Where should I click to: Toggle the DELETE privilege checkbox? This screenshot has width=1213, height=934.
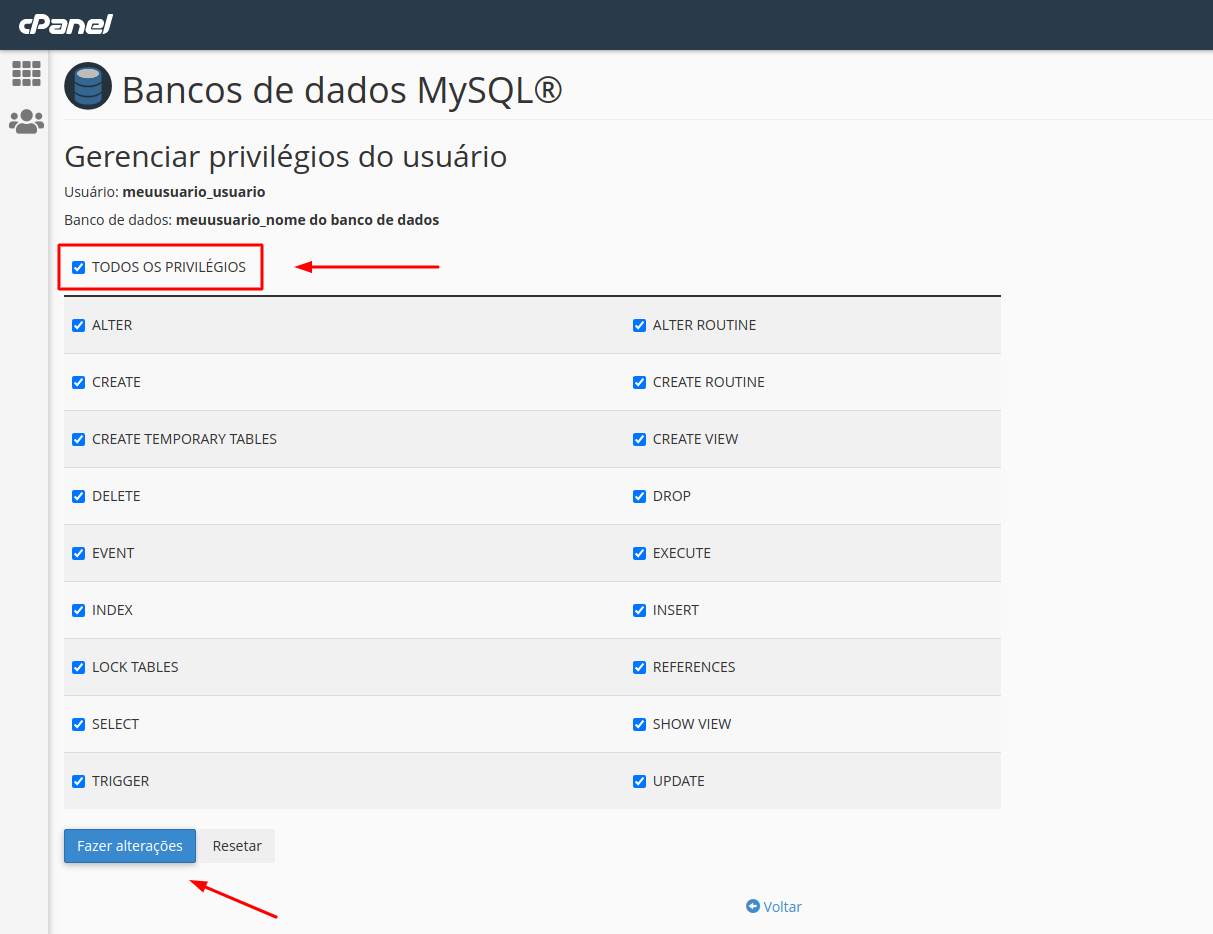[79, 496]
